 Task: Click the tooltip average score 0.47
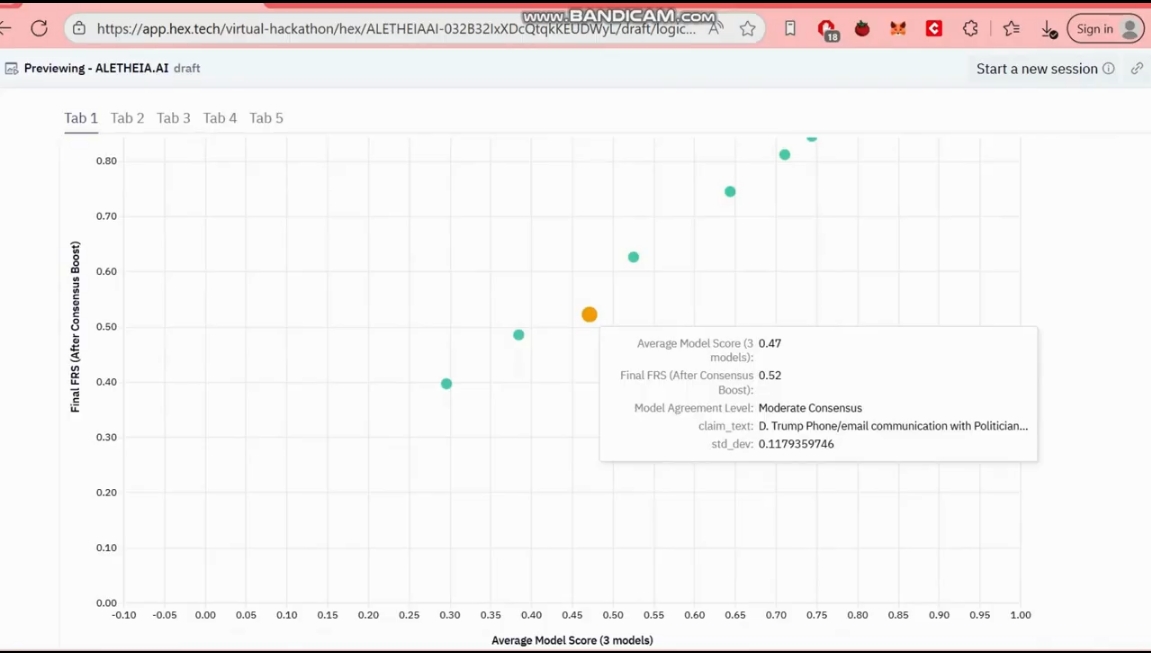tap(770, 343)
